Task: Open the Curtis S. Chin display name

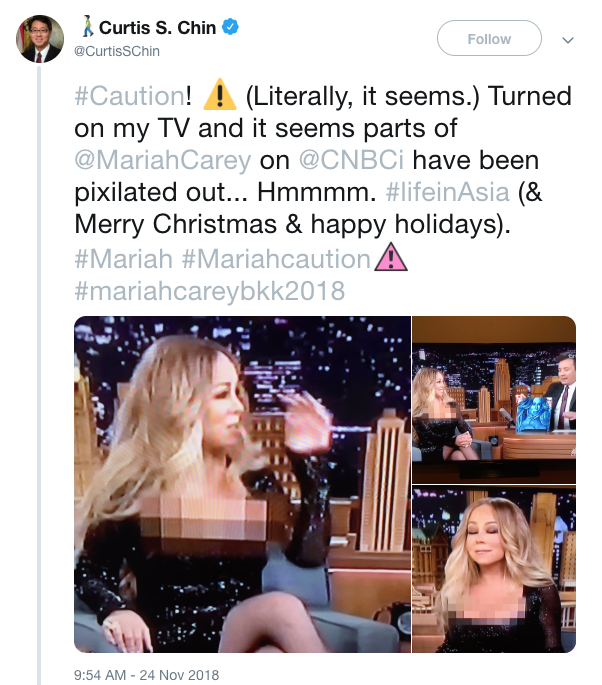Action: (x=157, y=28)
